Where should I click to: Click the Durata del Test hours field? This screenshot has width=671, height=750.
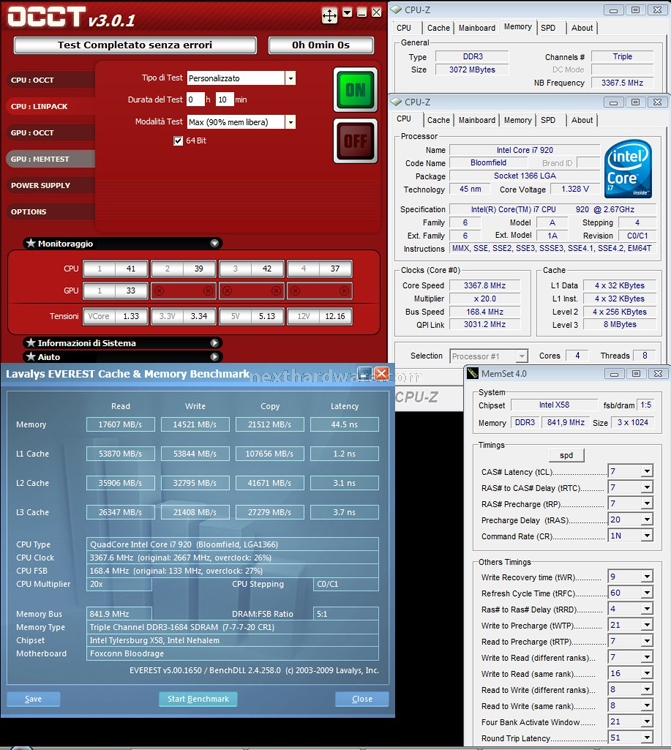pos(196,99)
